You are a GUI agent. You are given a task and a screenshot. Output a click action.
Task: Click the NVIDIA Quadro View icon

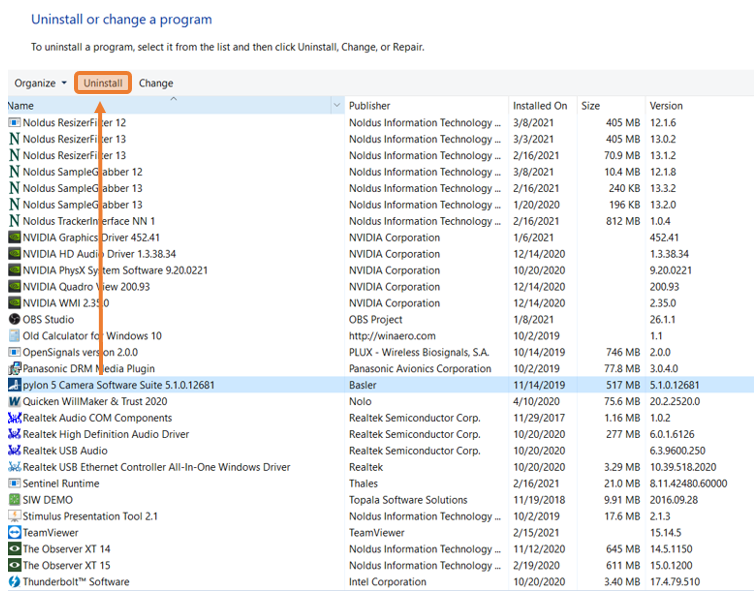14,287
